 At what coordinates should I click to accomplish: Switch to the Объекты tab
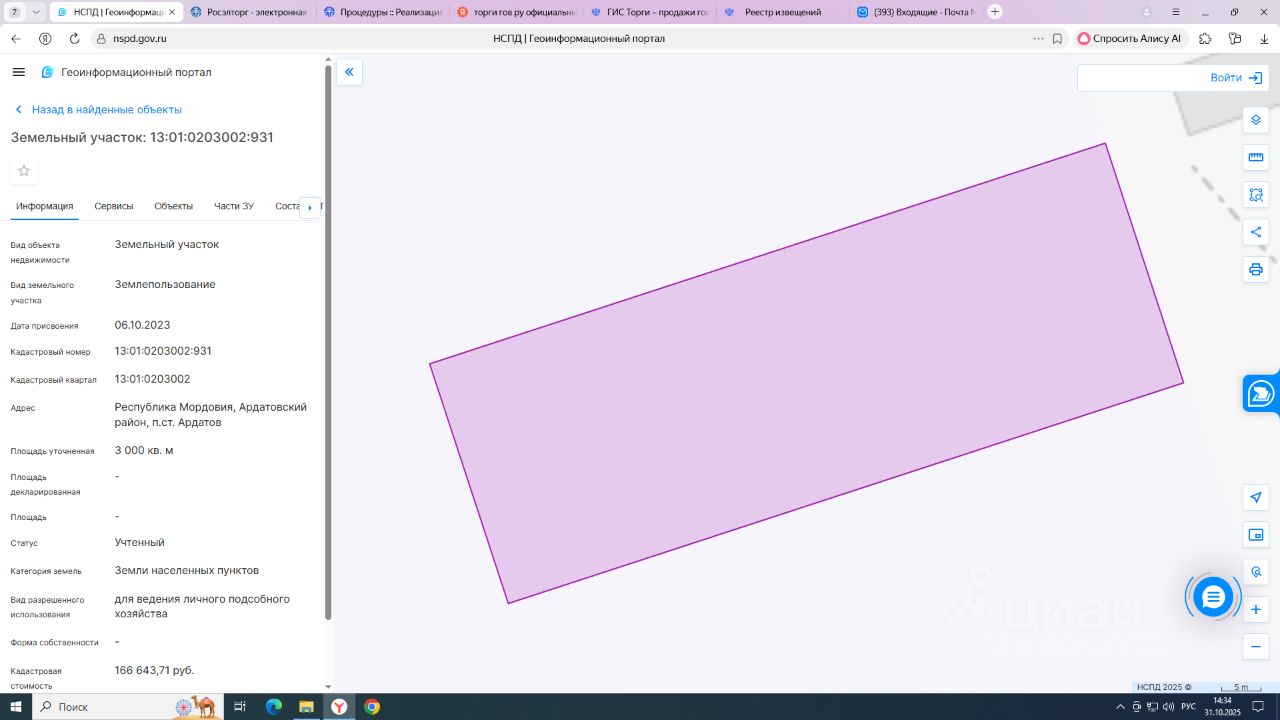(x=174, y=206)
